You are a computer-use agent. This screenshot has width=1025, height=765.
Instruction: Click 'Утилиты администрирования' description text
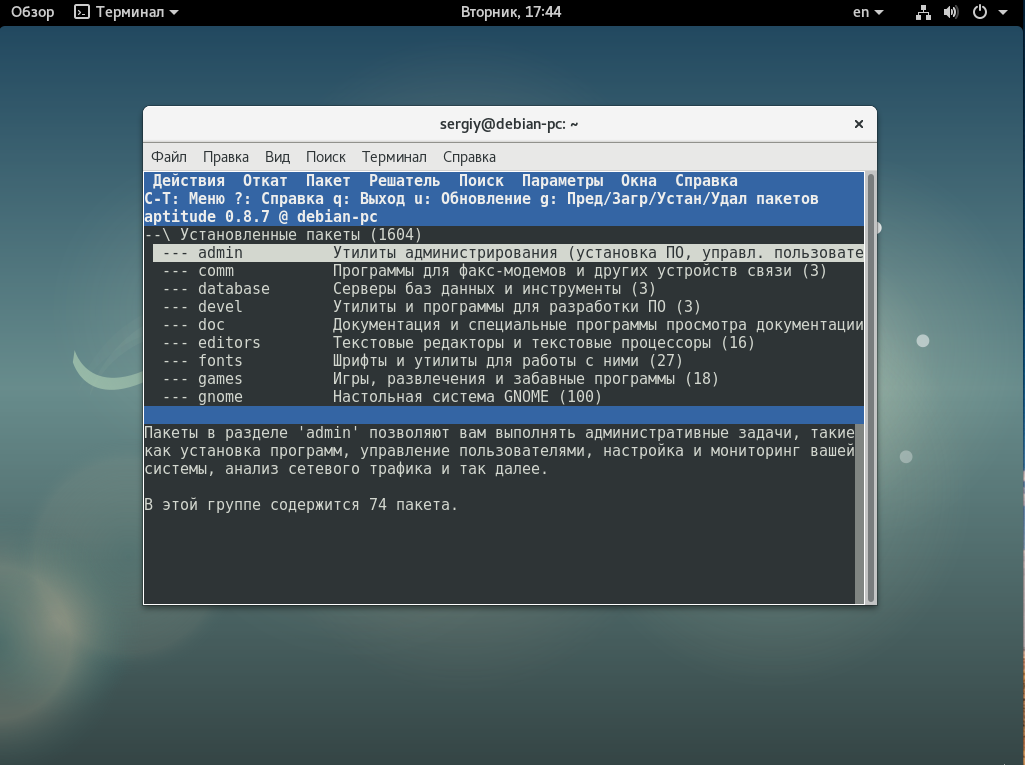click(445, 253)
